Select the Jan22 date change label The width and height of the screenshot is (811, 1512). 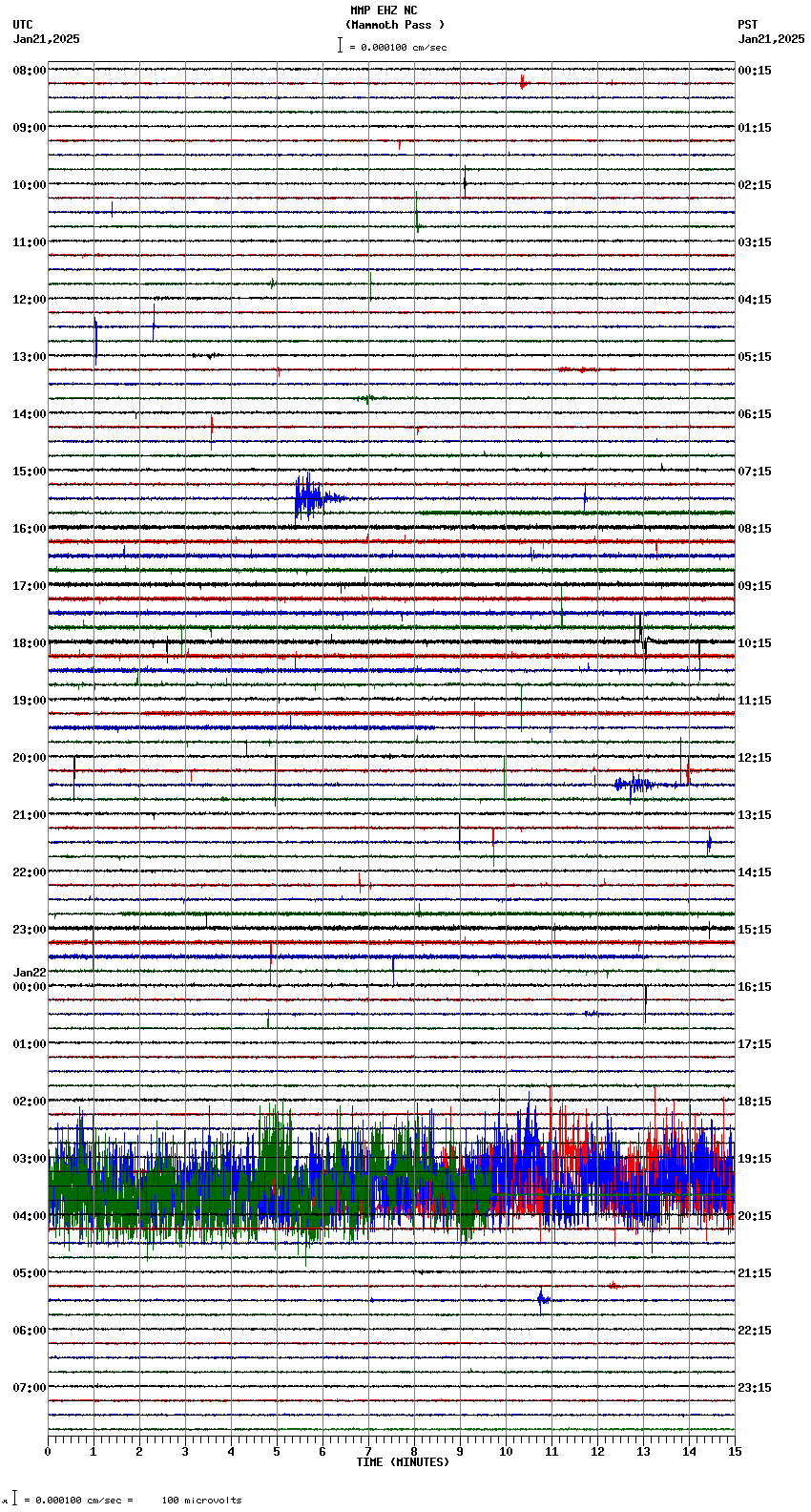click(30, 973)
